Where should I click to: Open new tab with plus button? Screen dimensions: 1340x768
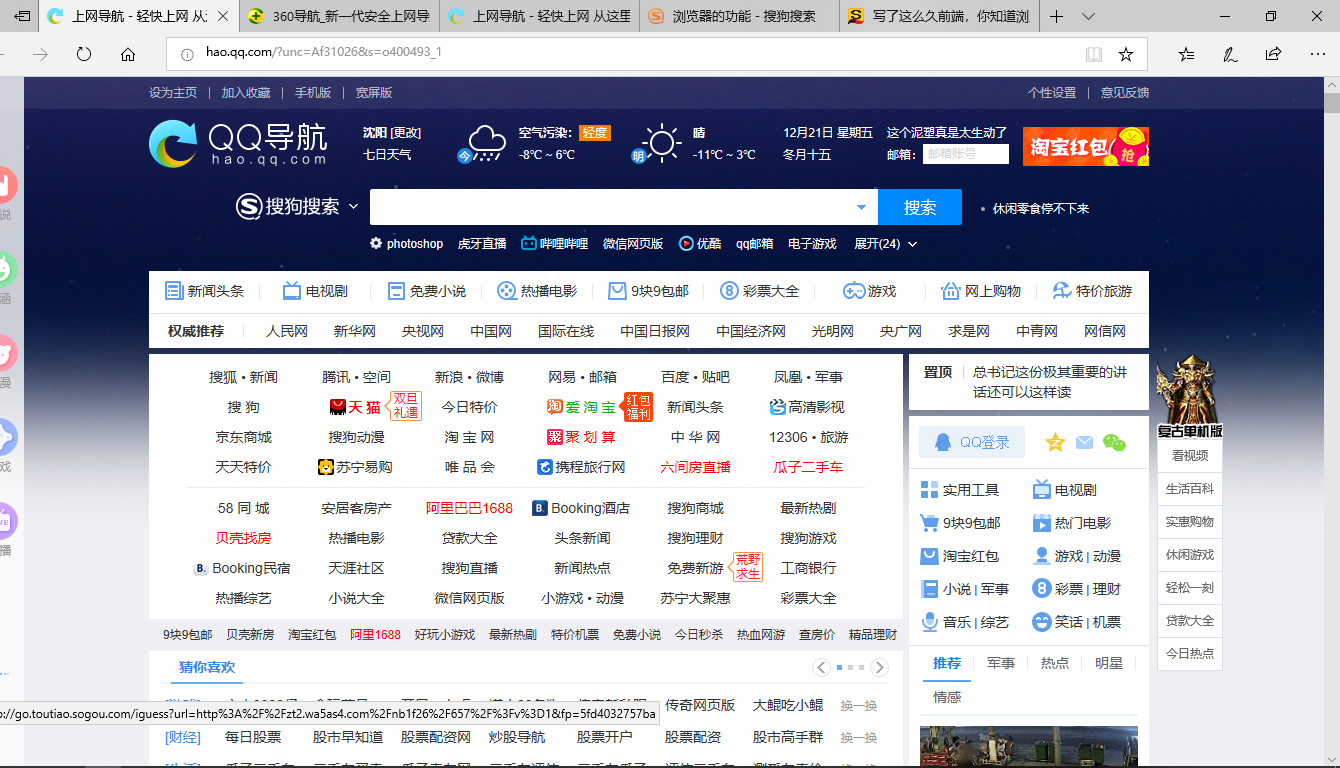(x=1057, y=16)
